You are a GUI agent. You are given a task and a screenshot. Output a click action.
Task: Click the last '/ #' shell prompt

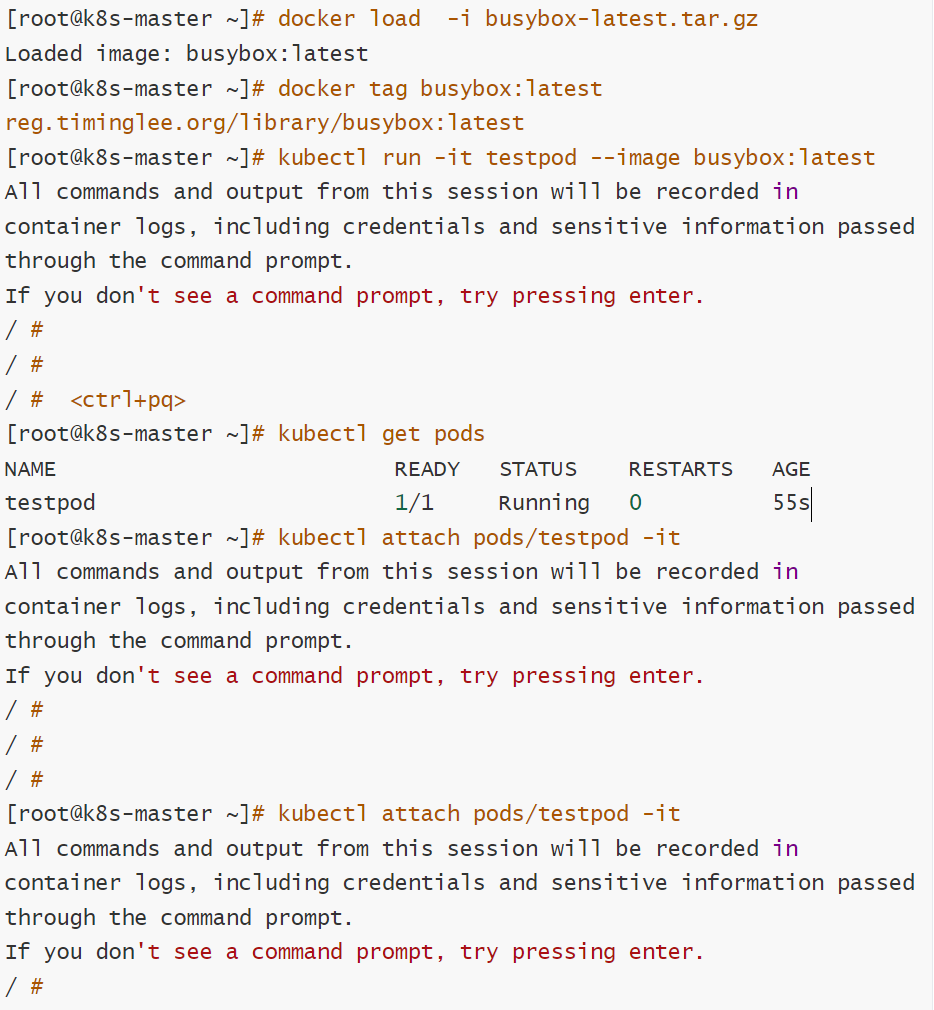point(24,987)
